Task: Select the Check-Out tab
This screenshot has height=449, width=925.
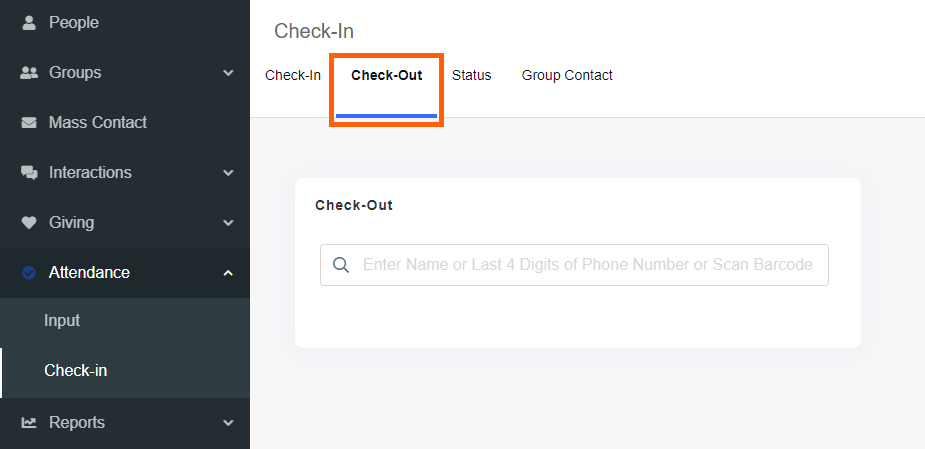Action: [386, 75]
